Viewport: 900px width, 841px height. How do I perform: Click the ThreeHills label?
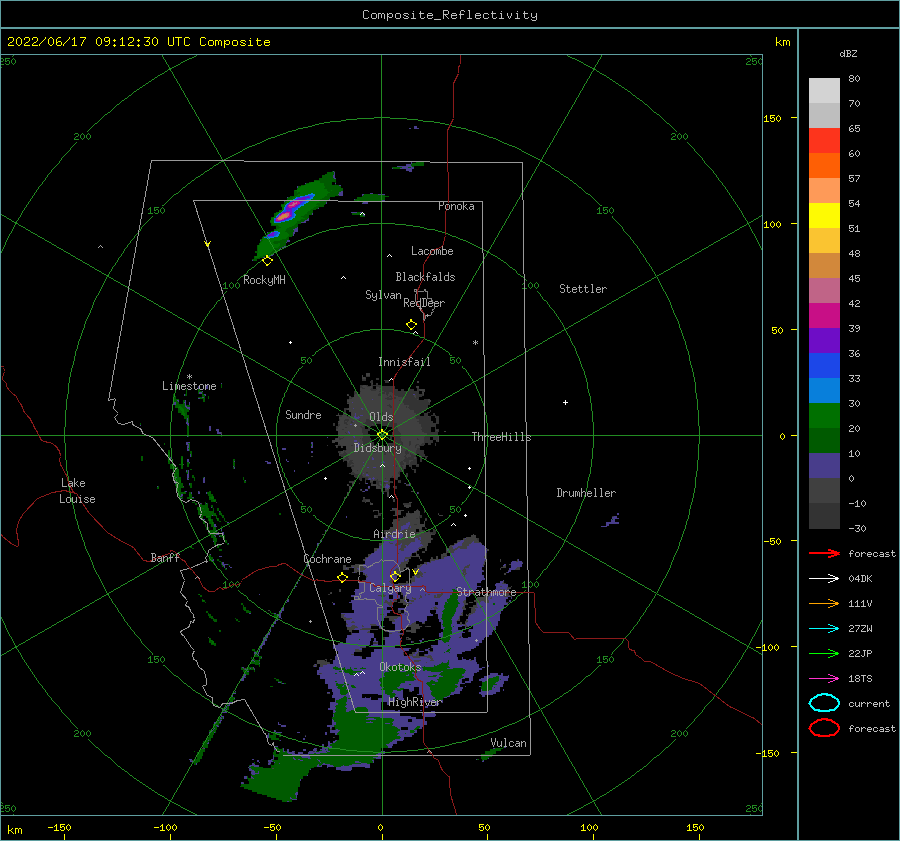tap(501, 437)
